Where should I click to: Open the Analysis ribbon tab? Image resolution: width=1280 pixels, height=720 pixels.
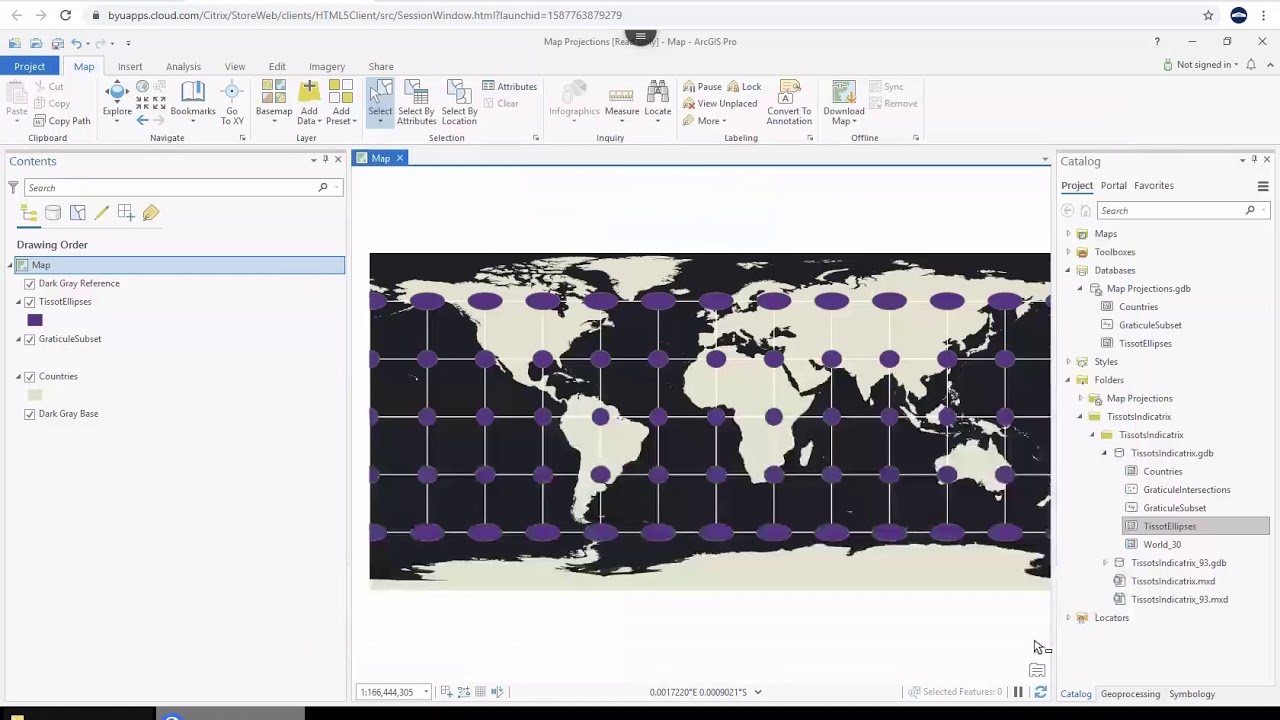[x=183, y=67]
